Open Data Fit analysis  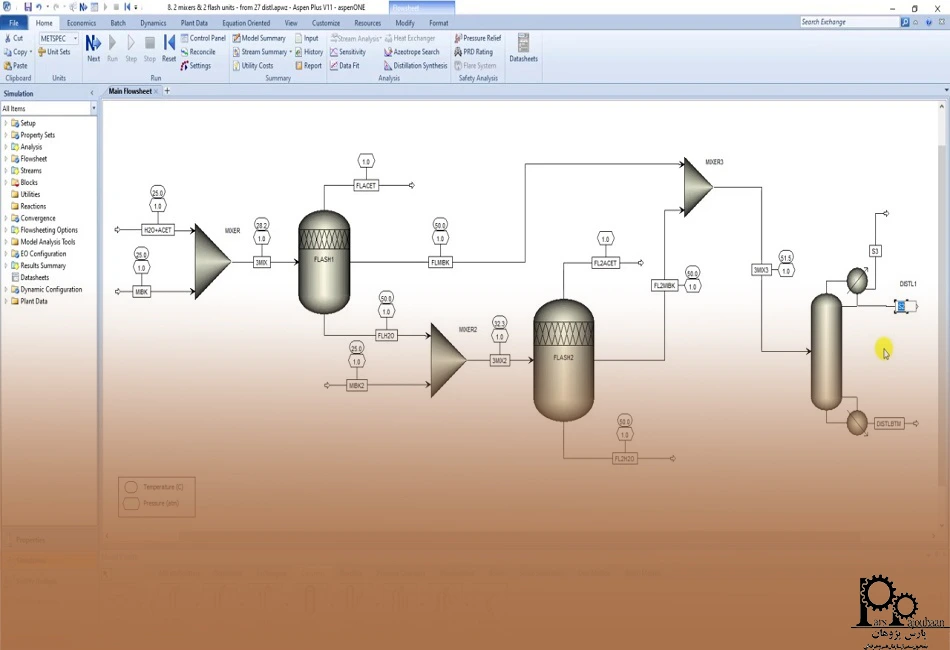coord(345,65)
